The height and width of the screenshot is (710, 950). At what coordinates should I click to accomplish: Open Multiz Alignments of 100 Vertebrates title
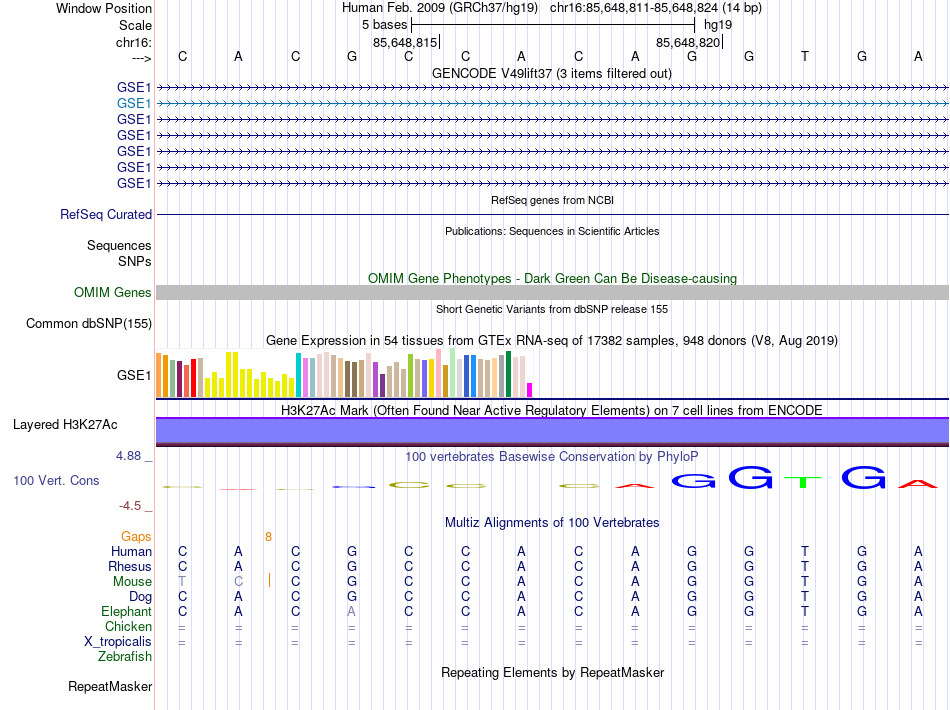(x=552, y=522)
